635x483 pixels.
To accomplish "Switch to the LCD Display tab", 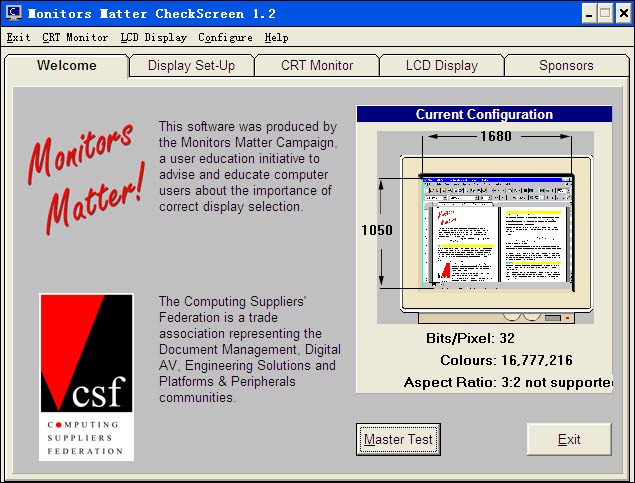I will pyautogui.click(x=442, y=66).
